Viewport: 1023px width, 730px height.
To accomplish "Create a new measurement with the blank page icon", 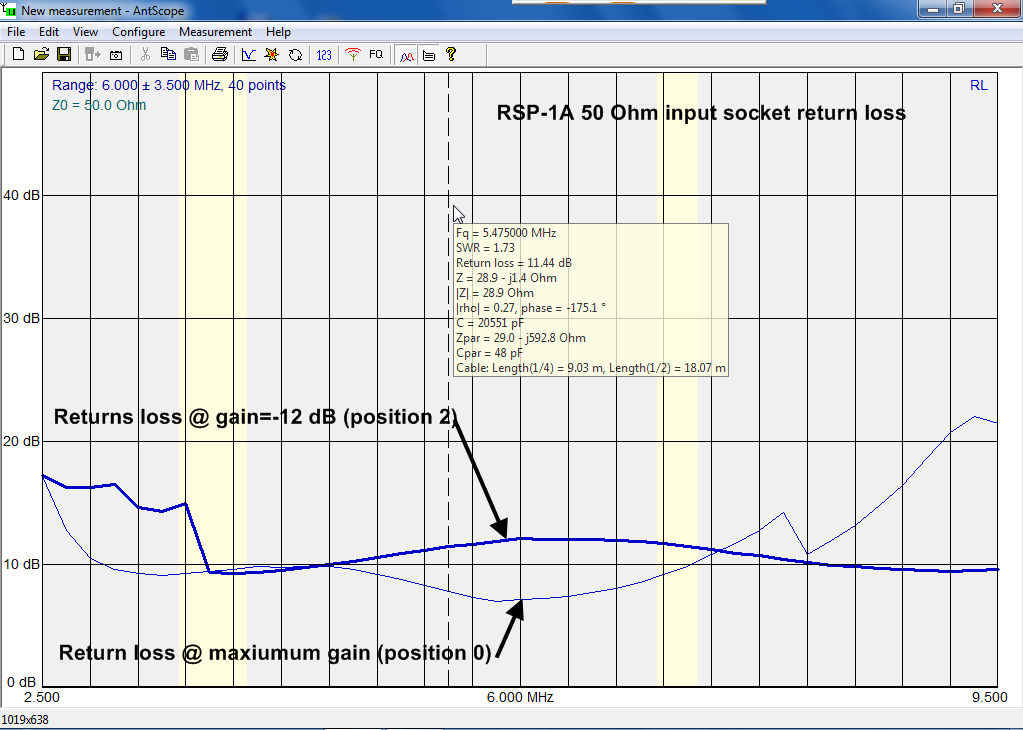I will [x=18, y=55].
